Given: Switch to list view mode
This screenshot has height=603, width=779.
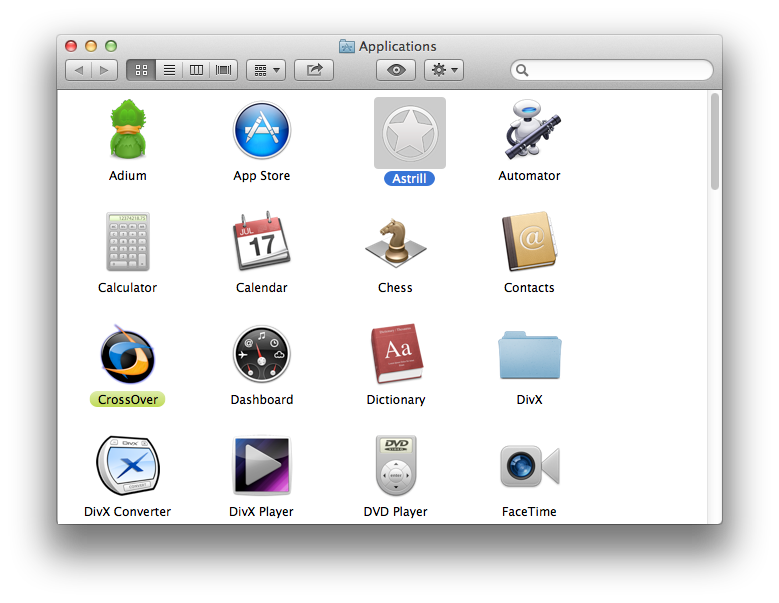Looking at the screenshot, I should click(169, 70).
